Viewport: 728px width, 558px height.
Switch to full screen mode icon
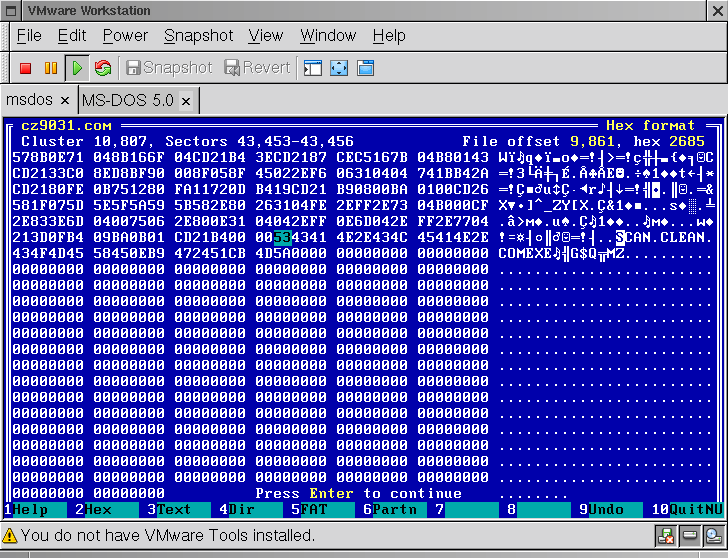click(x=339, y=68)
